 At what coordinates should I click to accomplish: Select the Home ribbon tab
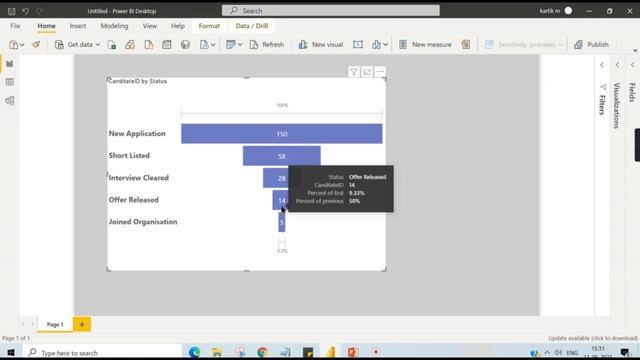47,26
